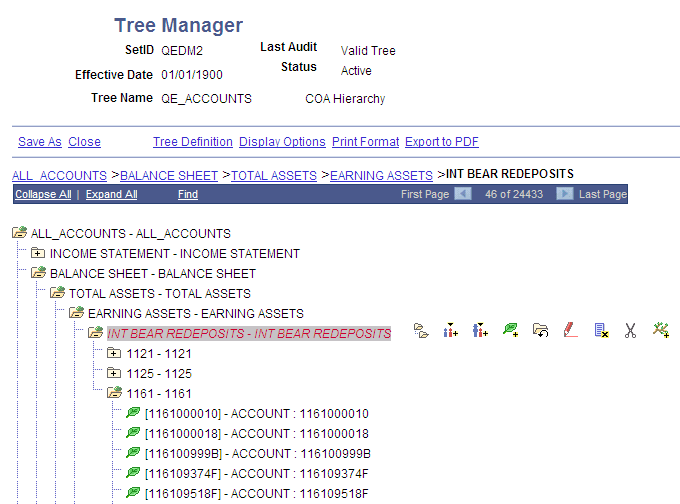Click the leaf icon for account 116109518F
This screenshot has width=680, height=504.
(133, 492)
